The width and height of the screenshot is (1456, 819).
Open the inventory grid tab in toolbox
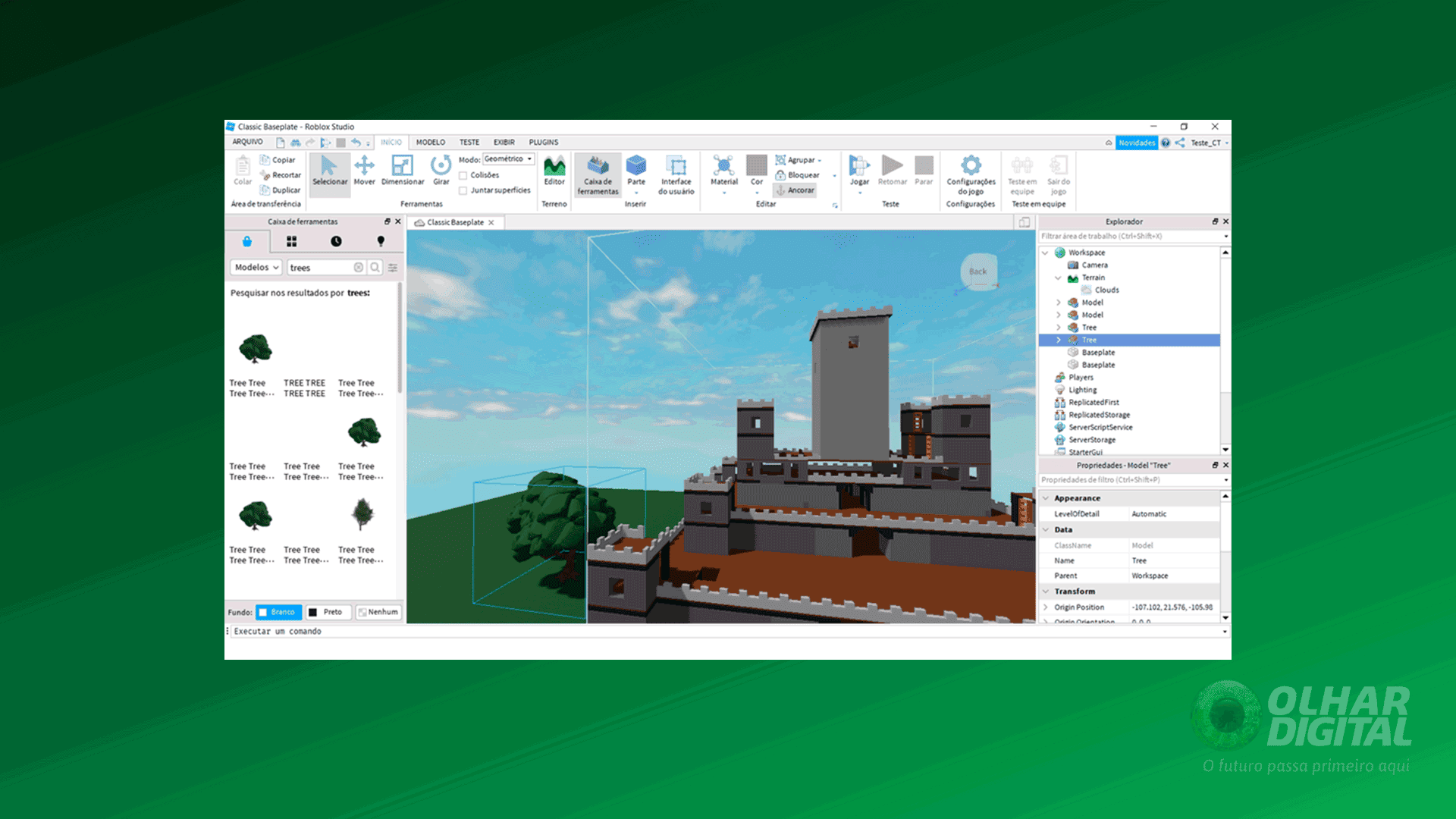(x=291, y=241)
